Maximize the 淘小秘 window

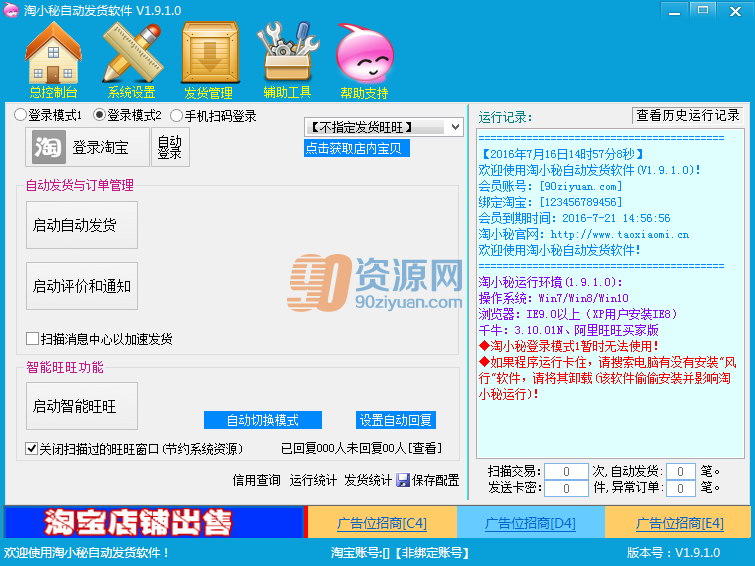pyautogui.click(x=703, y=11)
